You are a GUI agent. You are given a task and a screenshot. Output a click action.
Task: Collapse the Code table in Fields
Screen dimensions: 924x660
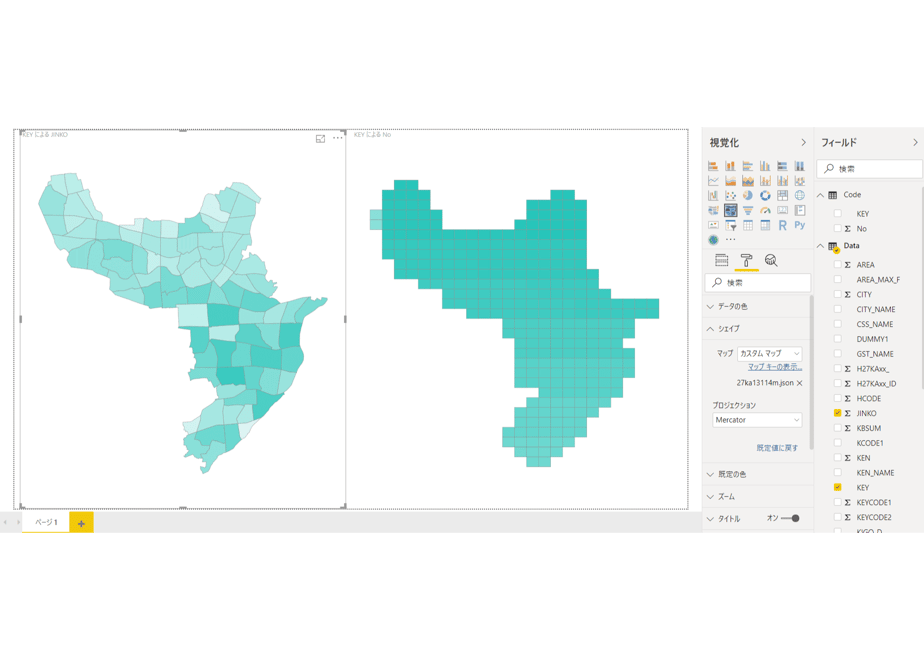coord(820,195)
